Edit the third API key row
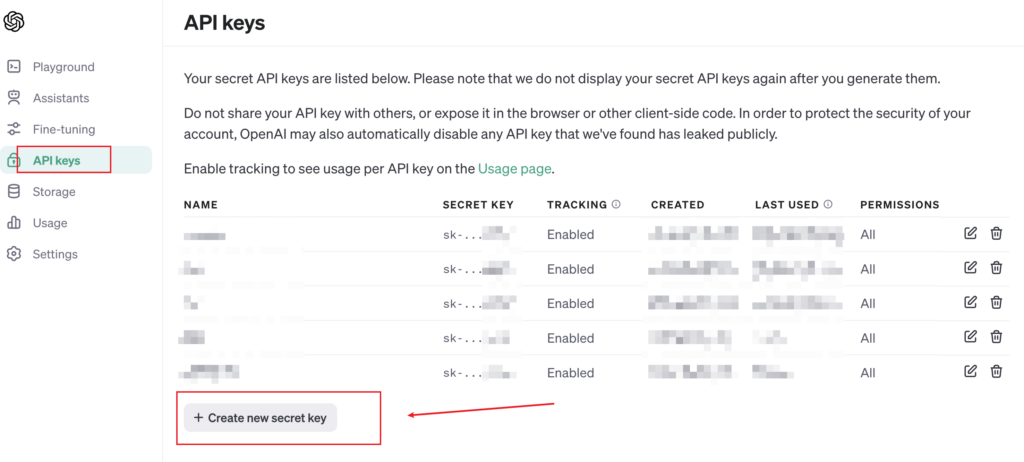Screen dimensions: 1024x462 click(970, 302)
